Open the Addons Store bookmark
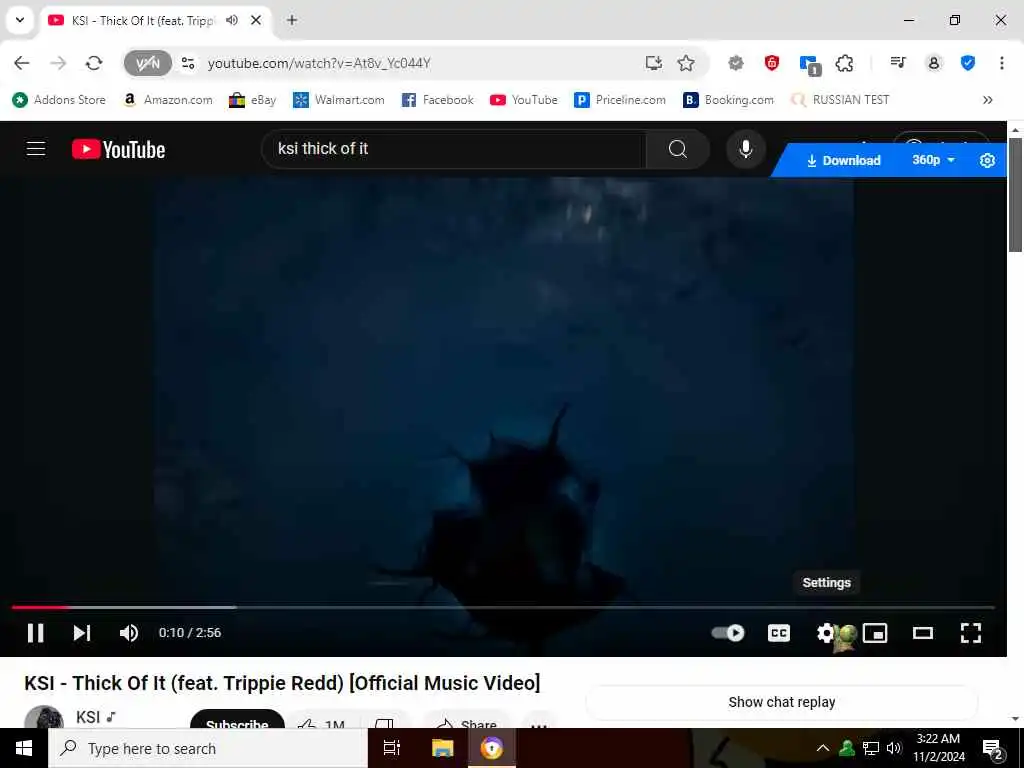The width and height of the screenshot is (1024, 768). [x=59, y=100]
